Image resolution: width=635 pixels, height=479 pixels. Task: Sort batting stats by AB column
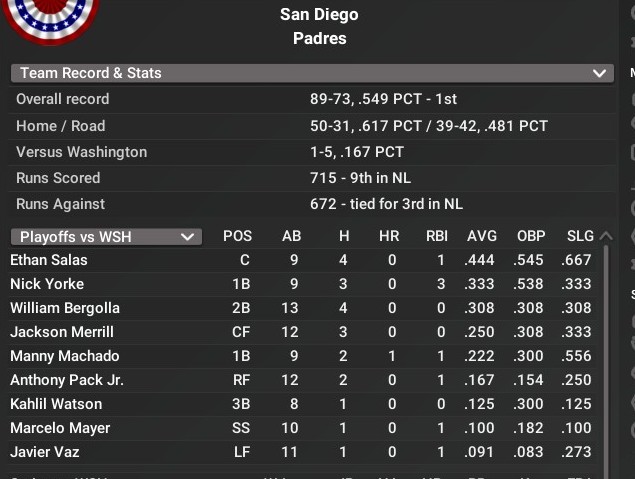click(291, 237)
